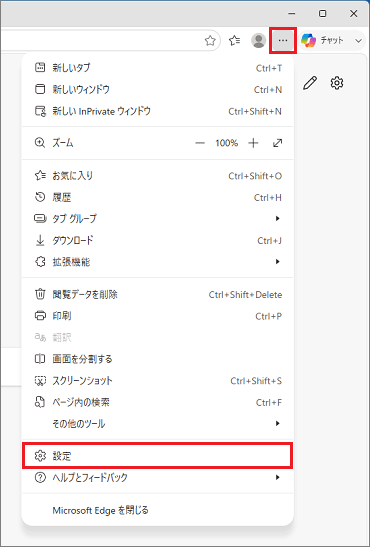Click the question mark help icon
The image size is (370, 547).
click(40, 477)
